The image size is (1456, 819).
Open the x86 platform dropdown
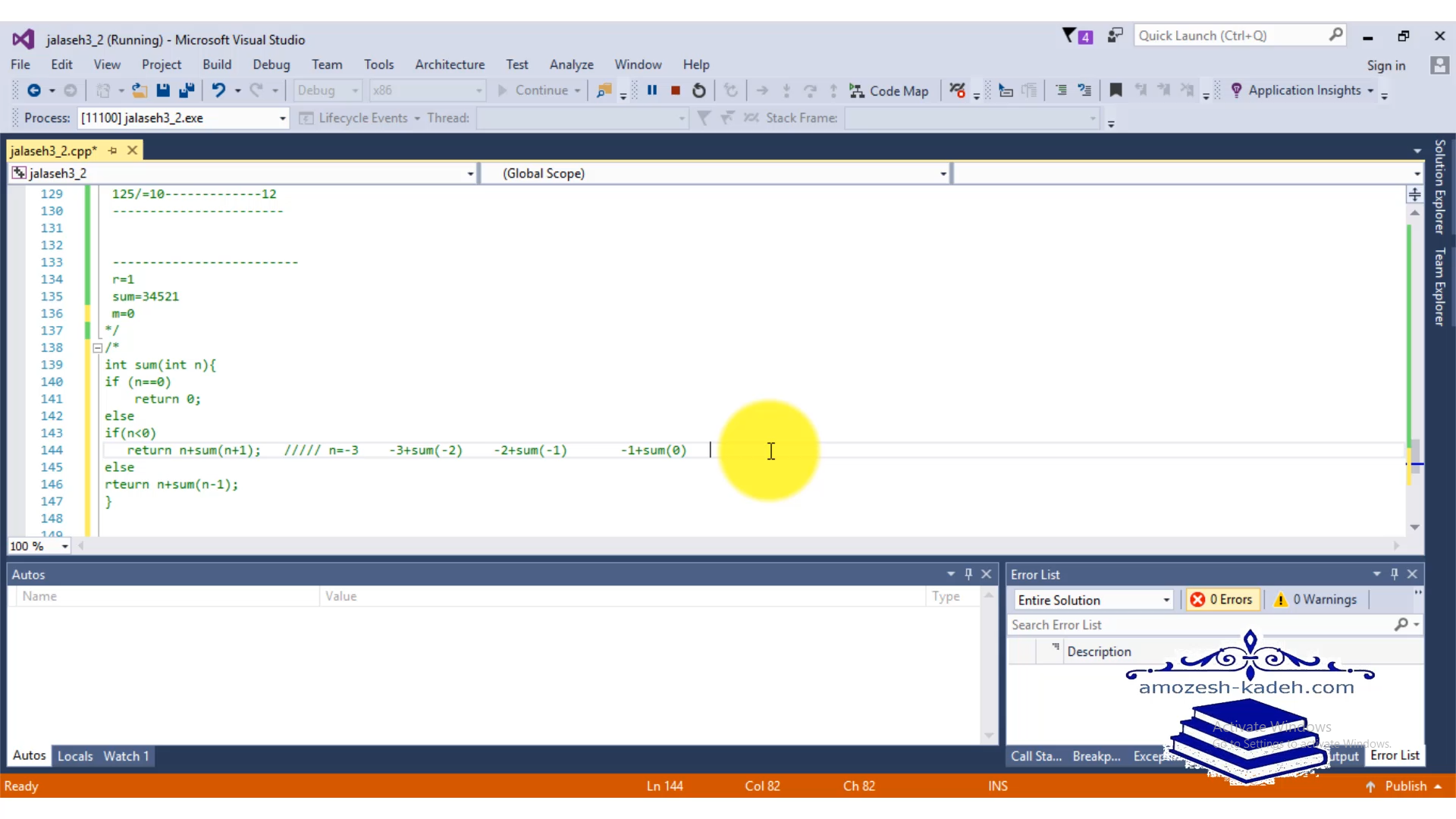[479, 90]
